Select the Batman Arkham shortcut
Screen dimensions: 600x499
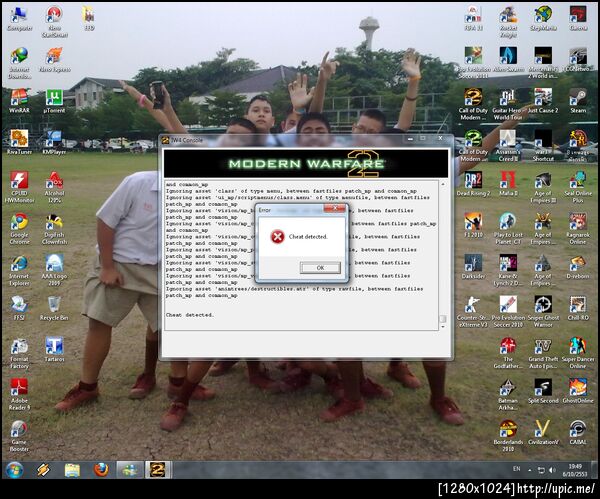click(x=508, y=394)
